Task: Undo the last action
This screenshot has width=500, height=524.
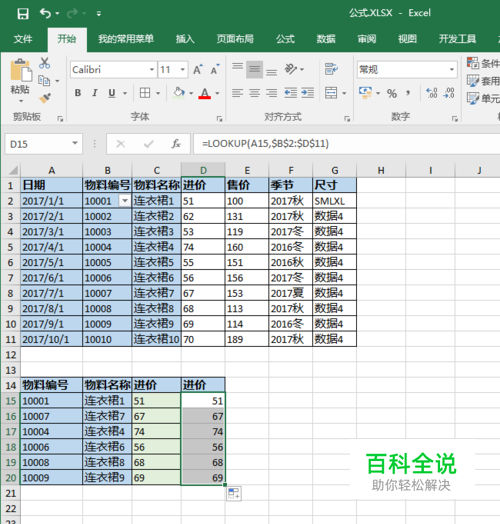Action: [45, 13]
